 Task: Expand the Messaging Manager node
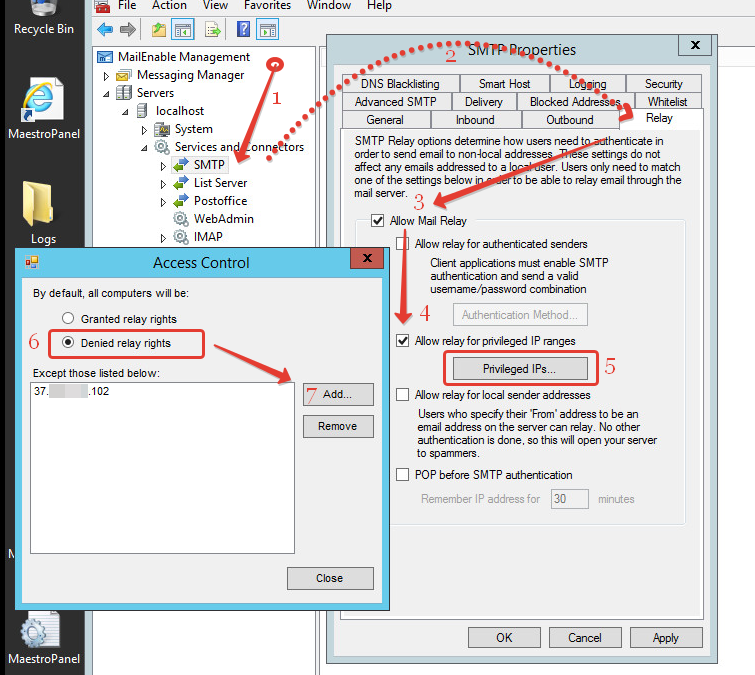coord(106,76)
